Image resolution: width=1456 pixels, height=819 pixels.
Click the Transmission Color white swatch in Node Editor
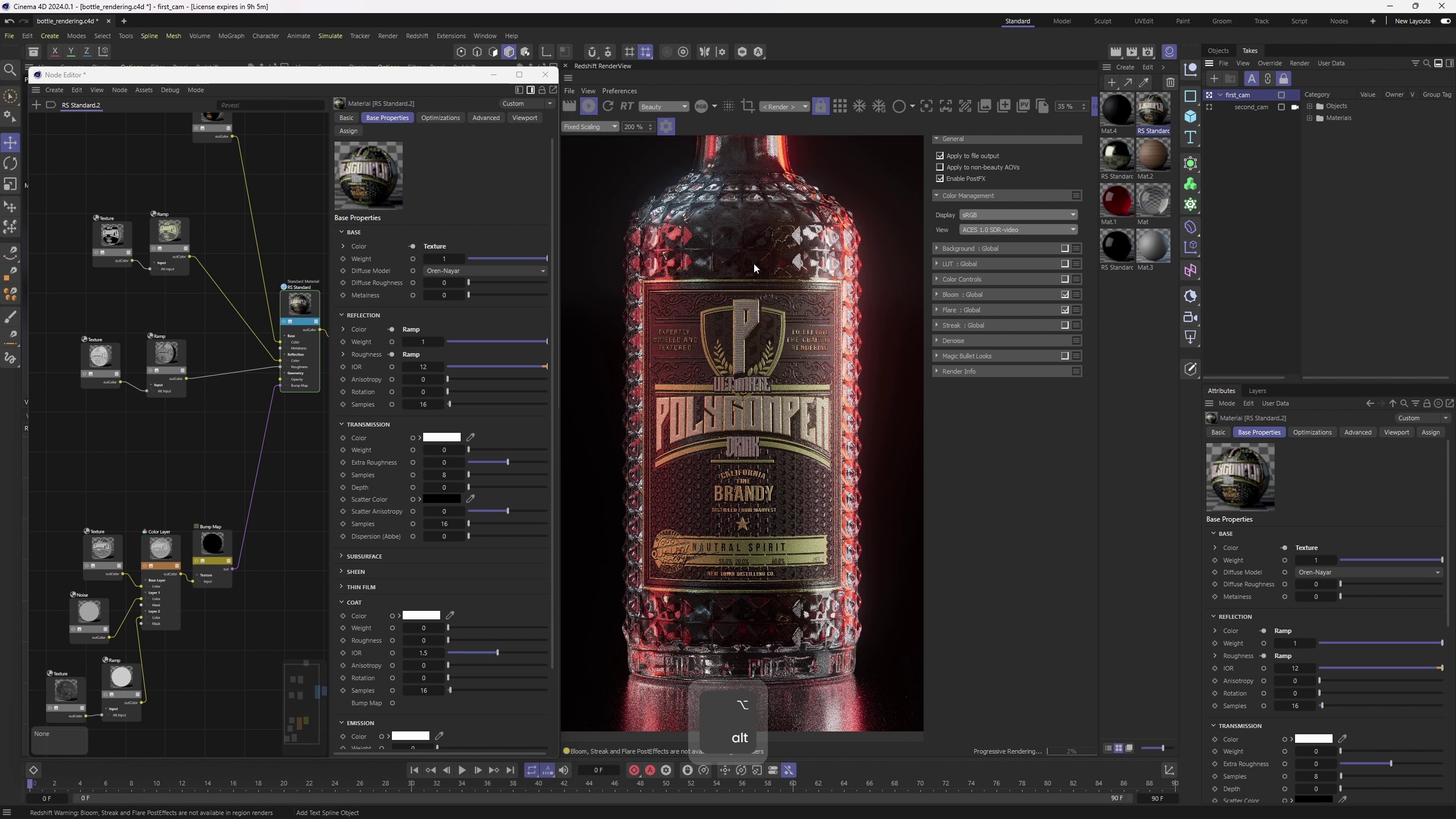pos(441,437)
